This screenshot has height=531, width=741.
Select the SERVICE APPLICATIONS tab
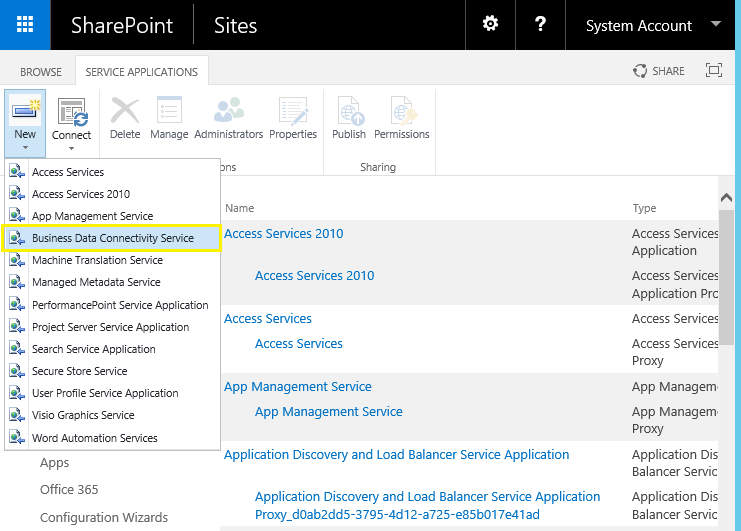point(141,72)
